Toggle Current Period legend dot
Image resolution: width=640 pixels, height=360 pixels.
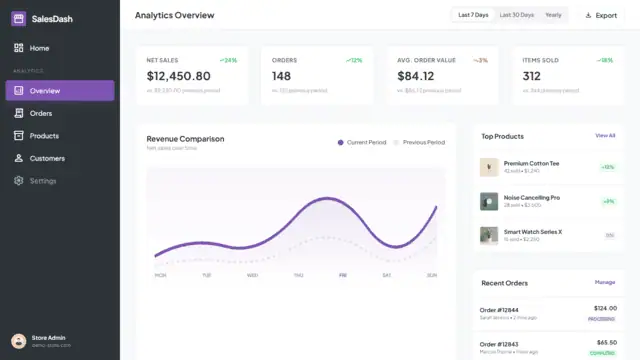340,142
